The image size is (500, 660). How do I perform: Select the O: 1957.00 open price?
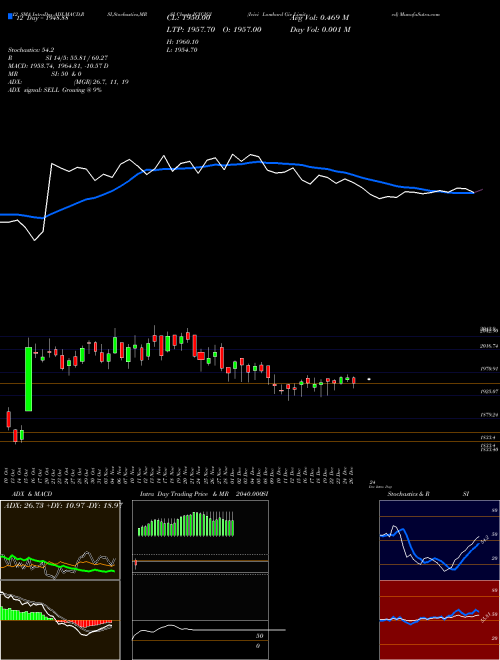coord(240,29)
